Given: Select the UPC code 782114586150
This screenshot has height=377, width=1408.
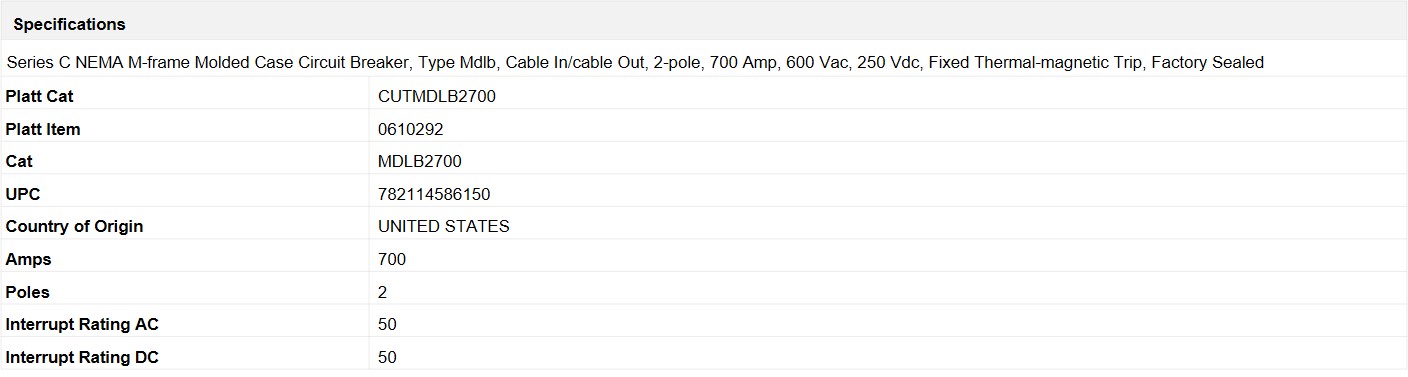Looking at the screenshot, I should pos(434,194).
